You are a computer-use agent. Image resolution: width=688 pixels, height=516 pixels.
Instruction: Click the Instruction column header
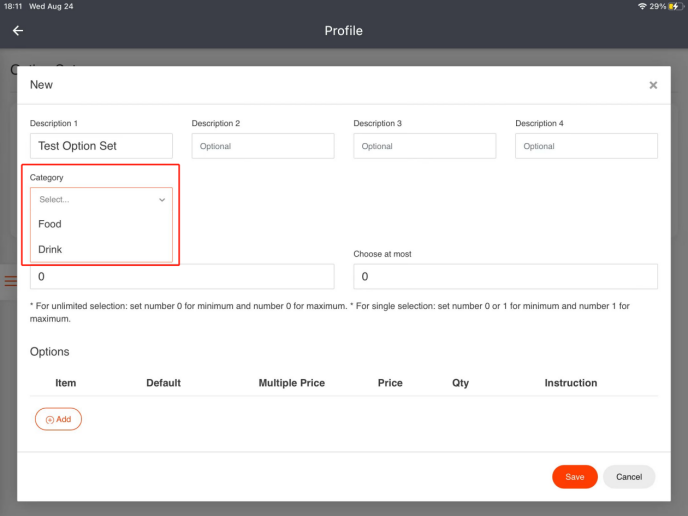coord(570,383)
